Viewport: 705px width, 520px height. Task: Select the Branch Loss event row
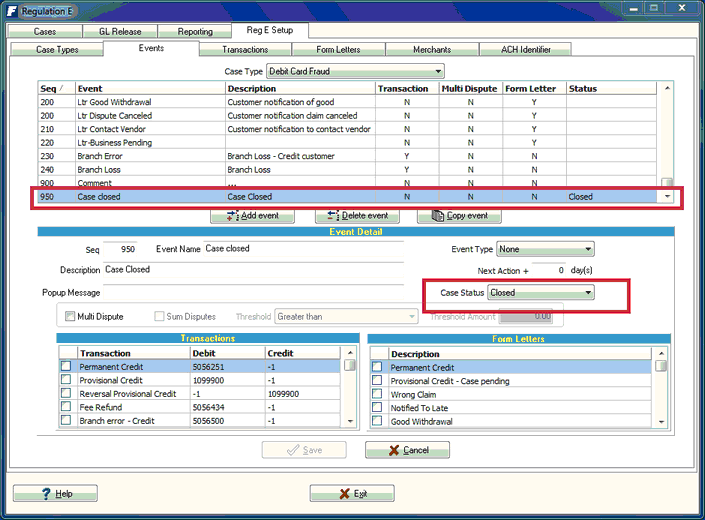point(347,169)
